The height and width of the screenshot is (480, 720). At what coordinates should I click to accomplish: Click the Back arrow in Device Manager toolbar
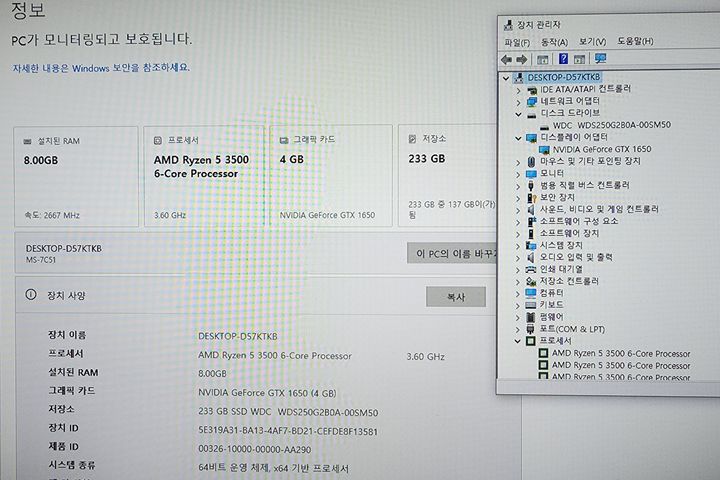click(x=506, y=59)
